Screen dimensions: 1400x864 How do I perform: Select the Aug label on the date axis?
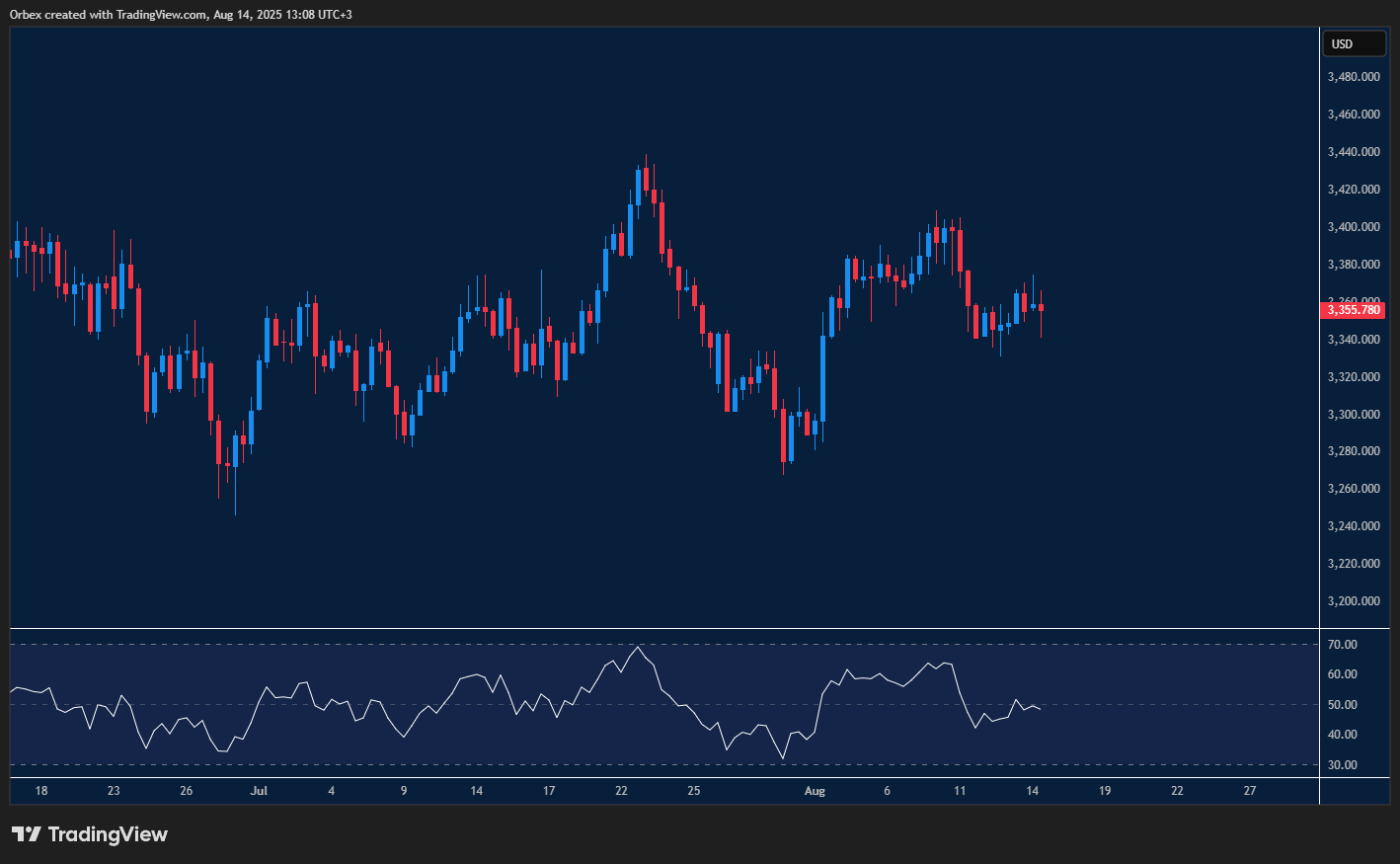pos(815,791)
